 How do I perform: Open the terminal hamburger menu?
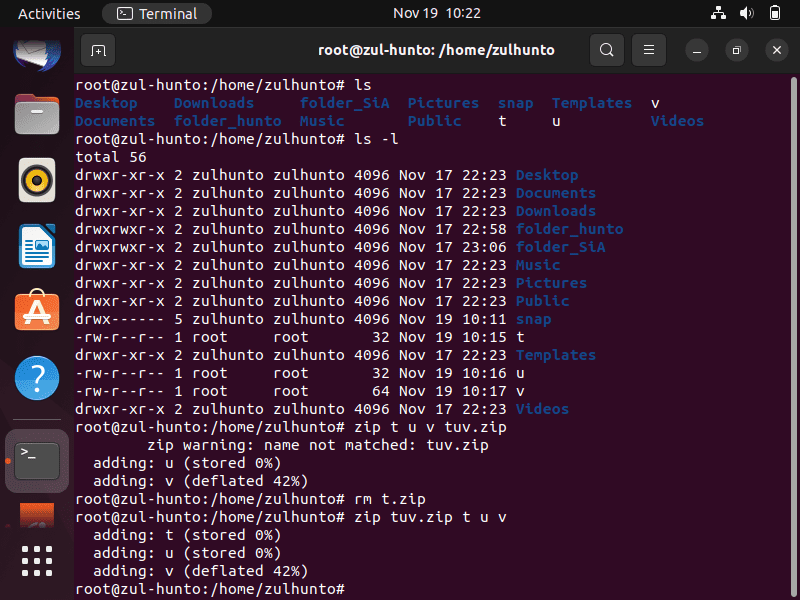pyautogui.click(x=648, y=50)
